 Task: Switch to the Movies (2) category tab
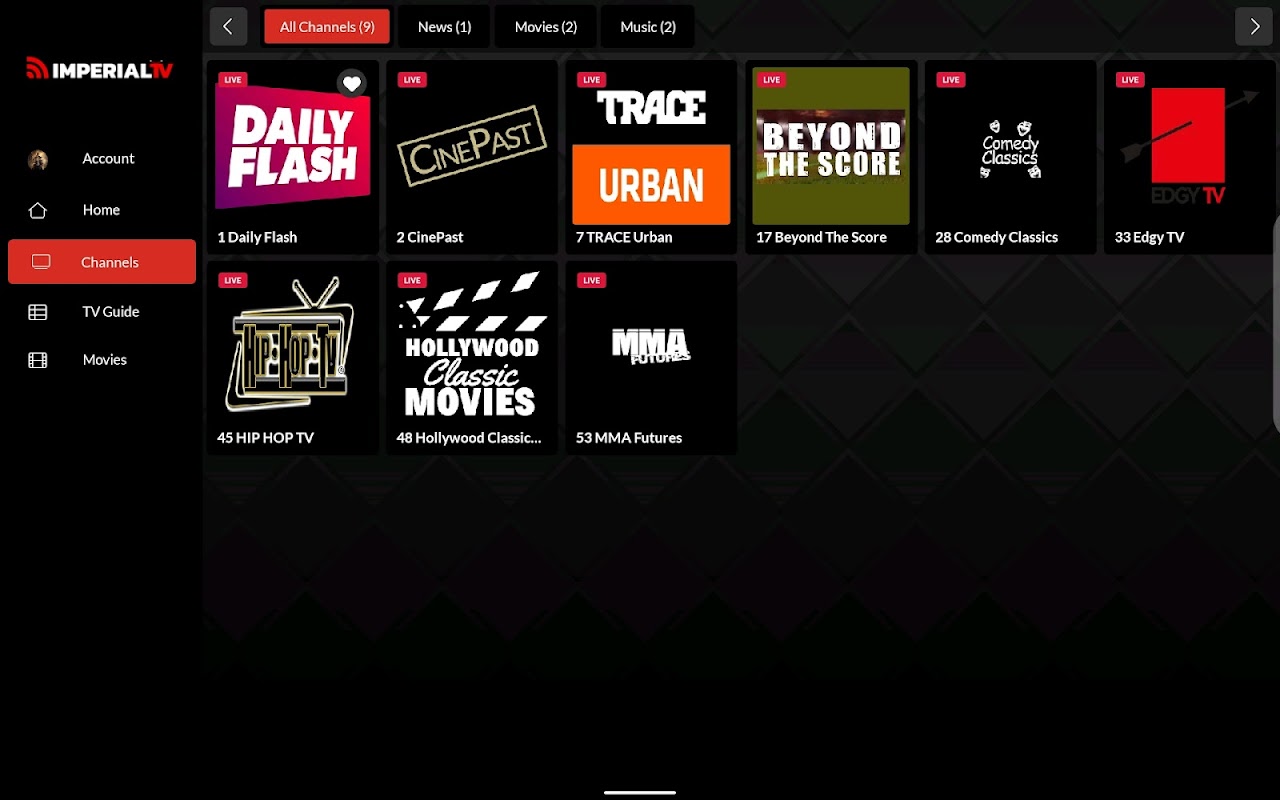tap(546, 27)
